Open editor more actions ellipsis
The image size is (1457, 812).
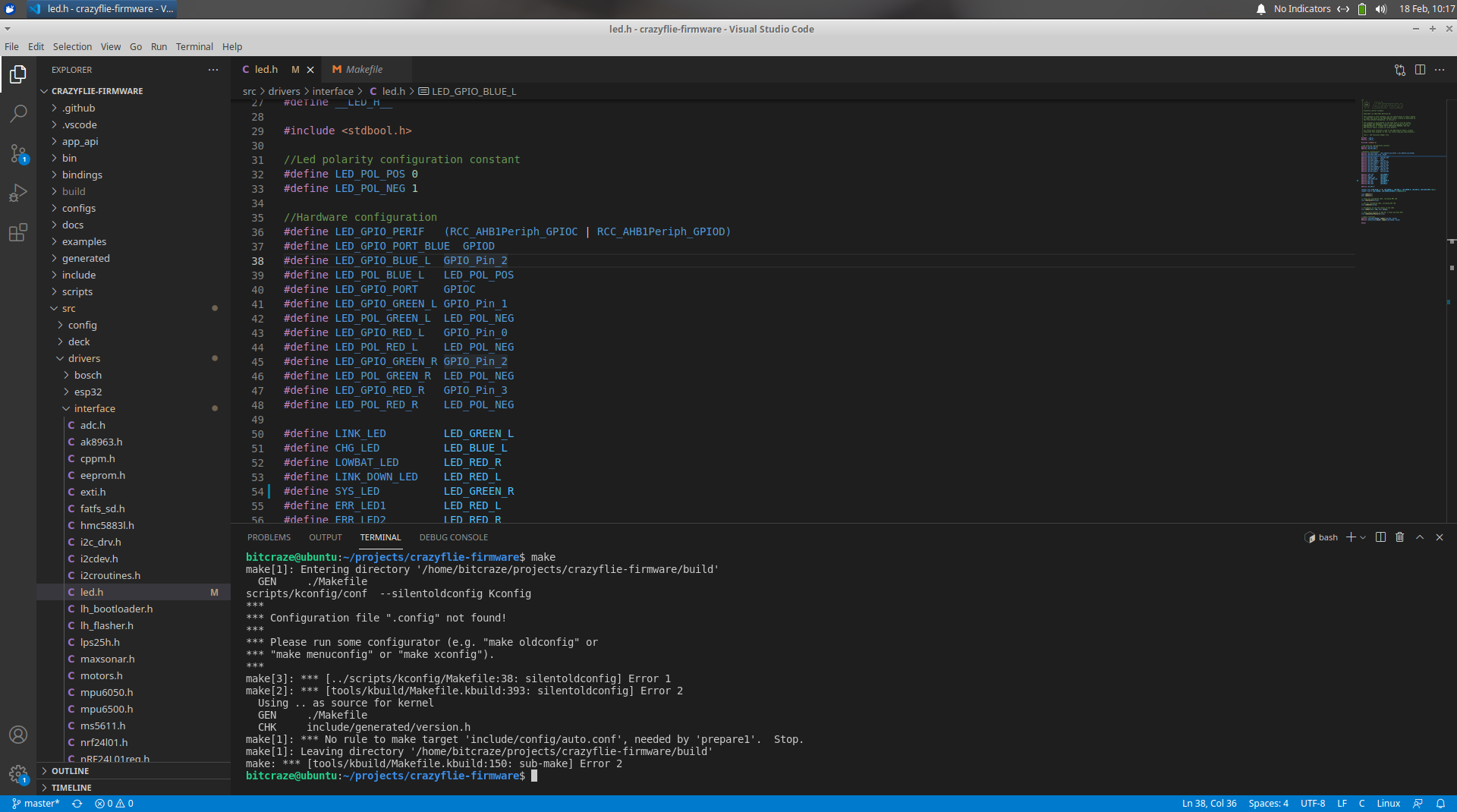click(x=1440, y=70)
